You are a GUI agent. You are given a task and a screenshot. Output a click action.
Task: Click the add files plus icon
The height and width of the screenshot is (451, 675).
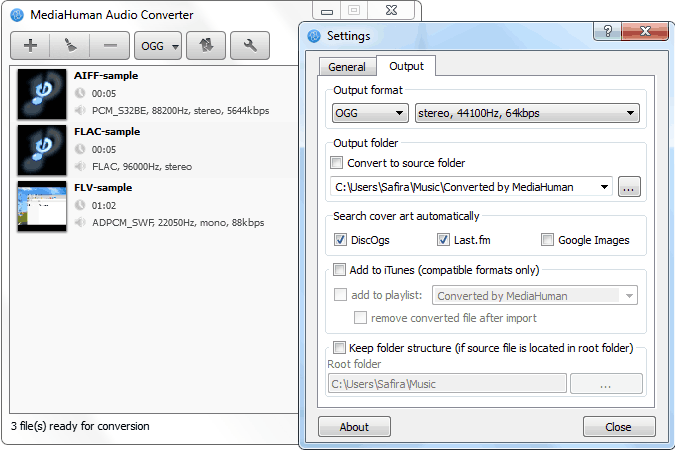[30, 45]
